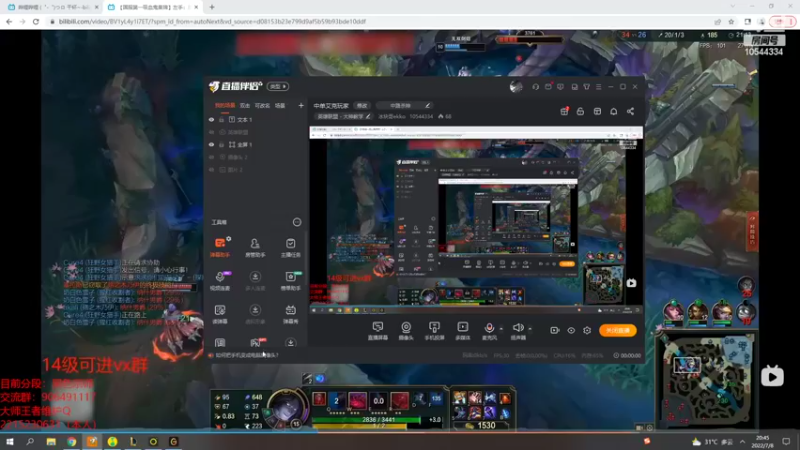This screenshot has height=450, width=800.
Task: Switch to the first red scene tab
Action: 225,106
